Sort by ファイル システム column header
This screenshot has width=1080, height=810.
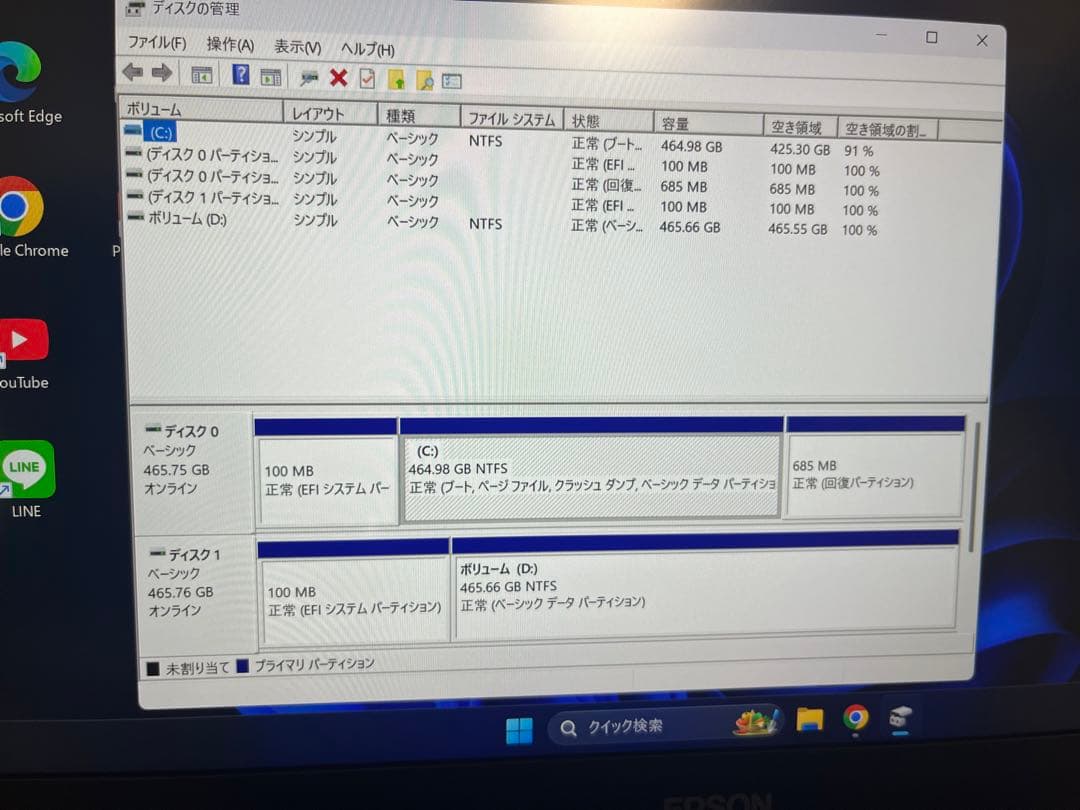tap(512, 118)
